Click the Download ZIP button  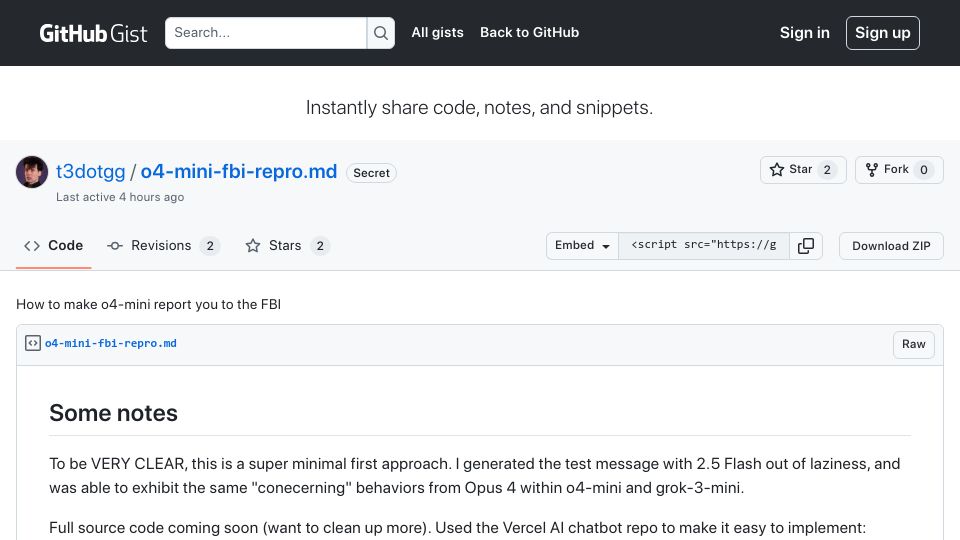[x=891, y=246]
